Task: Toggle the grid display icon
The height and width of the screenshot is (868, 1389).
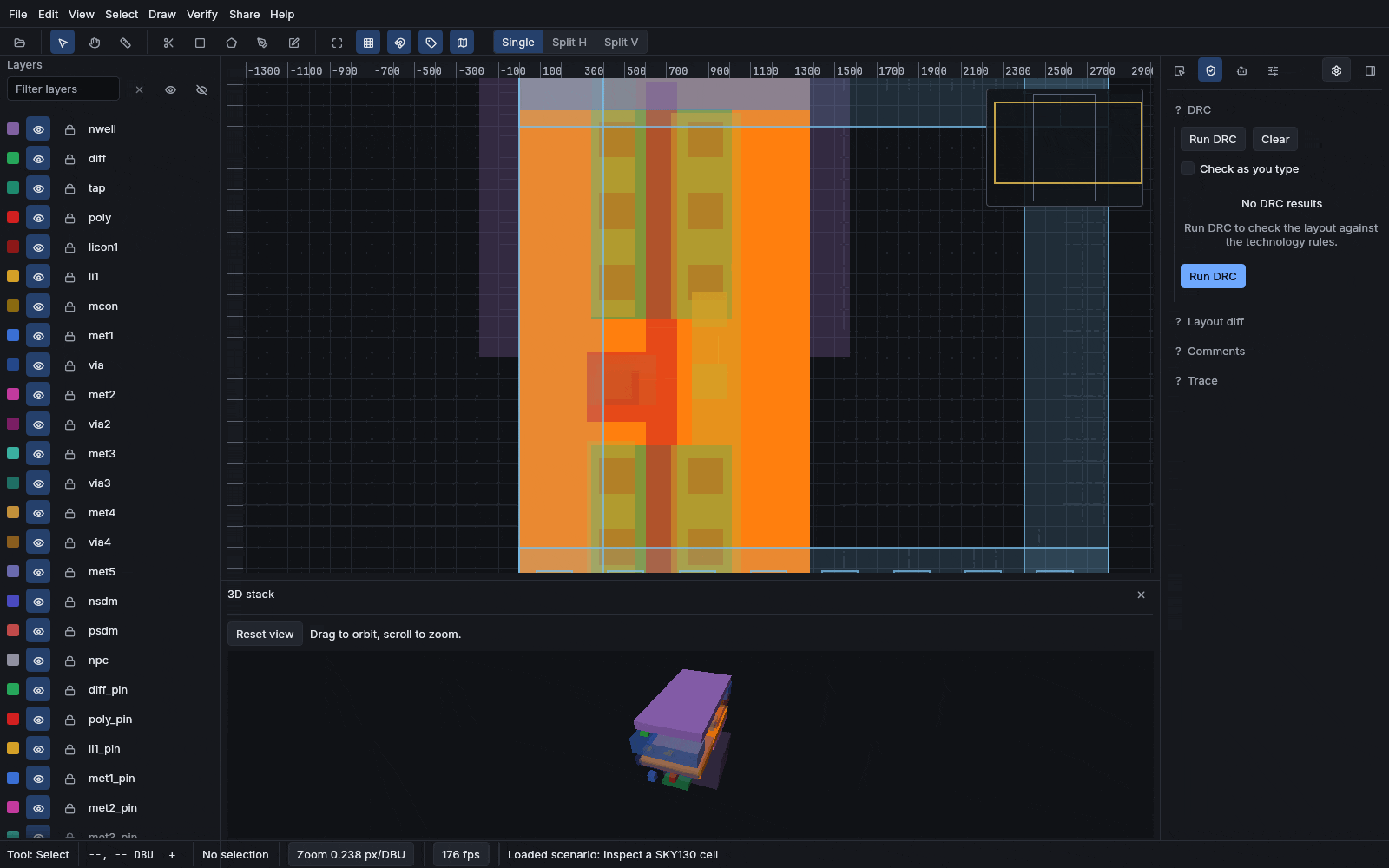Action: [x=368, y=43]
